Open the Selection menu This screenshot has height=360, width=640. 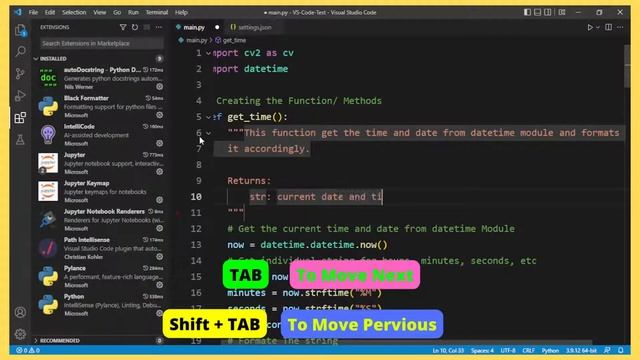point(74,12)
